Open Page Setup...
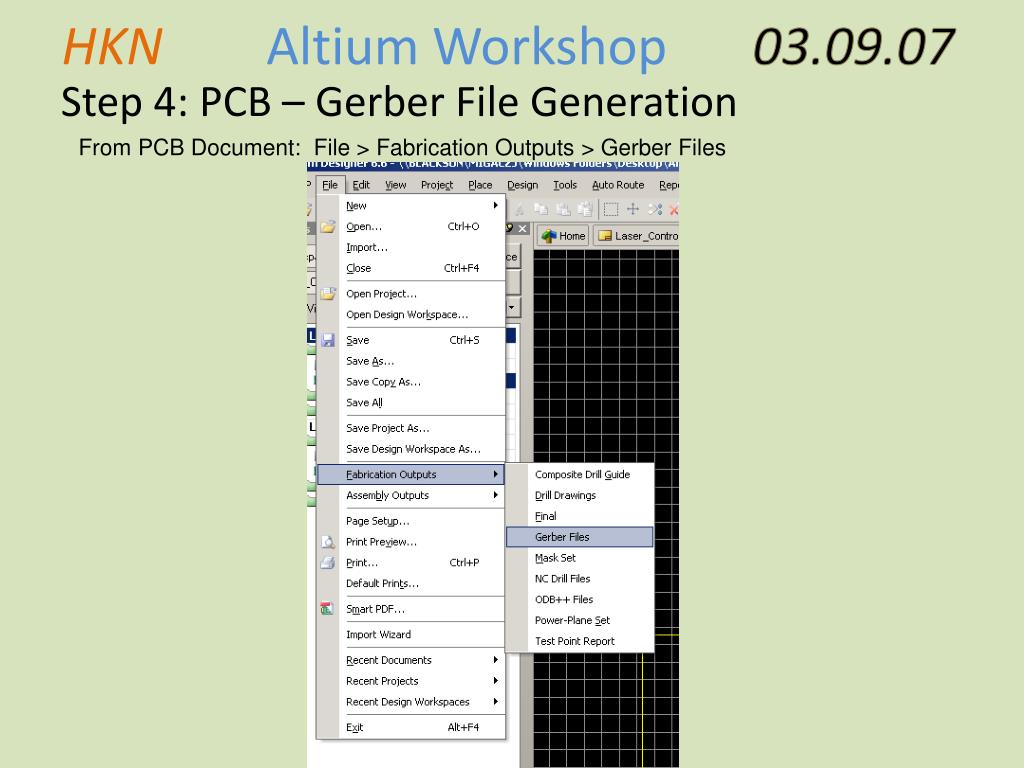1024x768 pixels. pyautogui.click(x=410, y=521)
